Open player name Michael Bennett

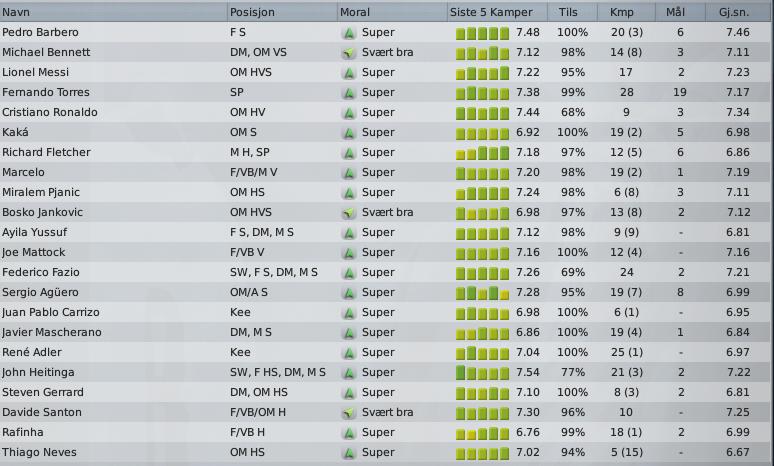46,52
